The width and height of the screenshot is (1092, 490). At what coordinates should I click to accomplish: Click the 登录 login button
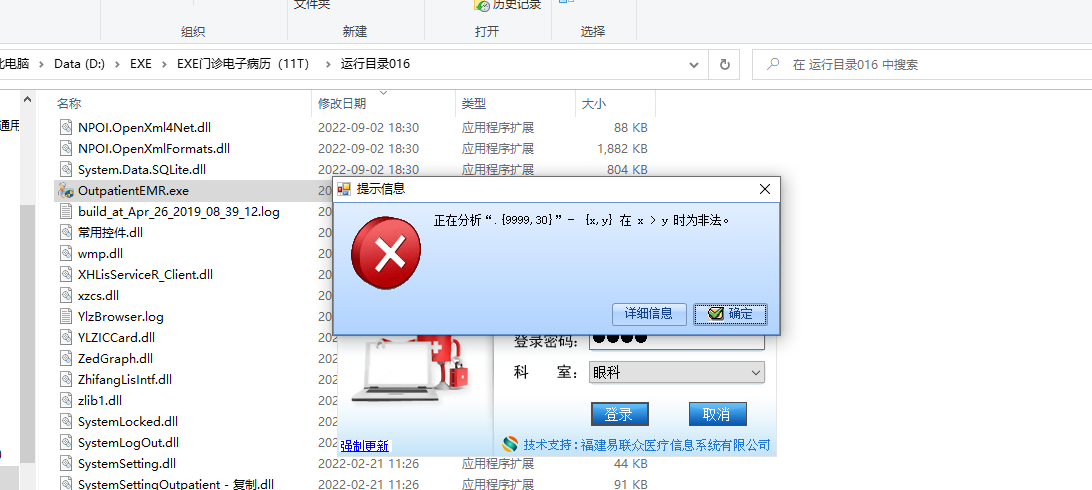(x=619, y=414)
